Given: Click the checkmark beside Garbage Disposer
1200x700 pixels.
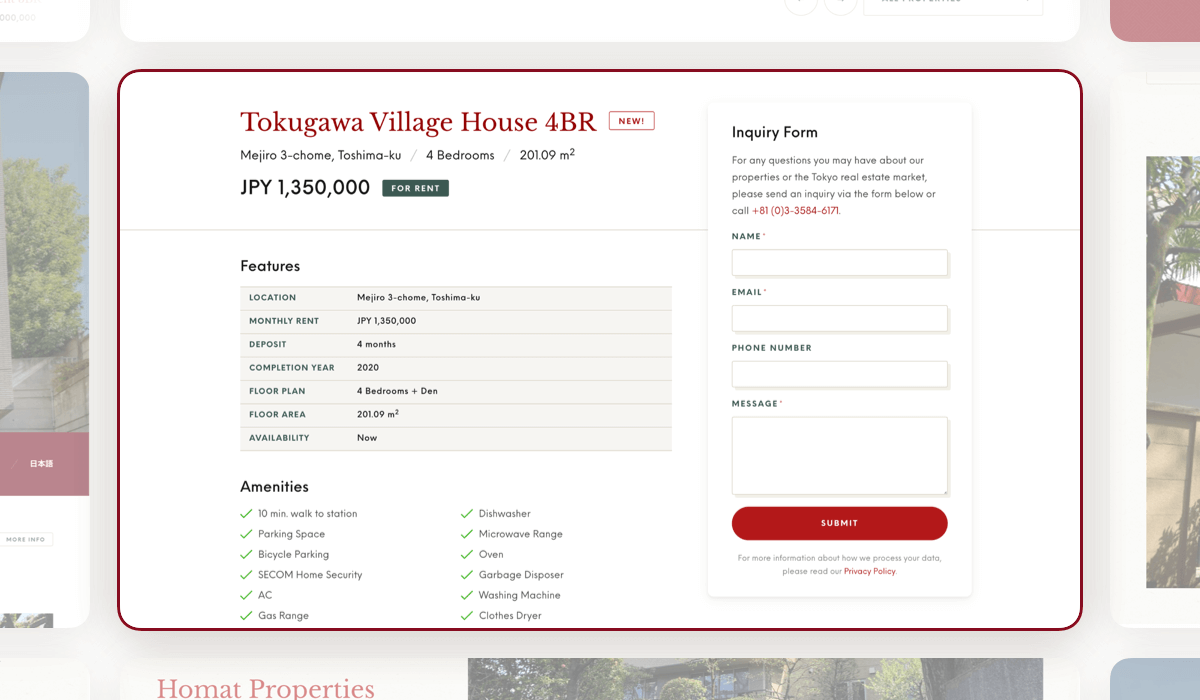Looking at the screenshot, I should (466, 575).
